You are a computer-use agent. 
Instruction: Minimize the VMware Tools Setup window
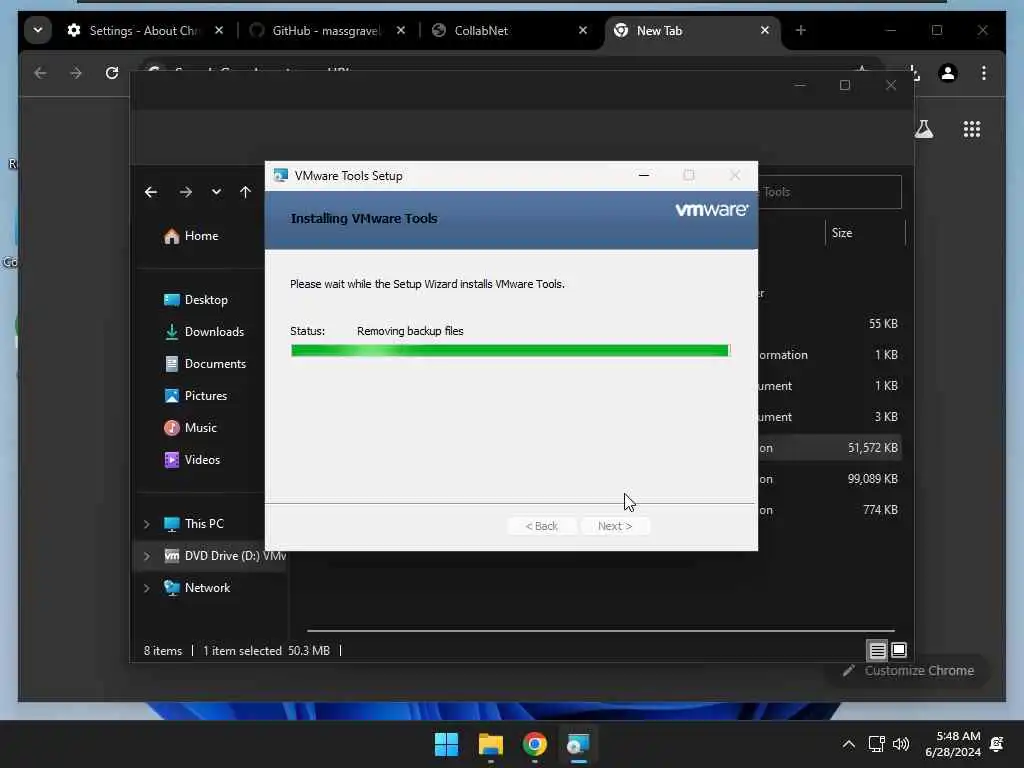[x=644, y=176]
